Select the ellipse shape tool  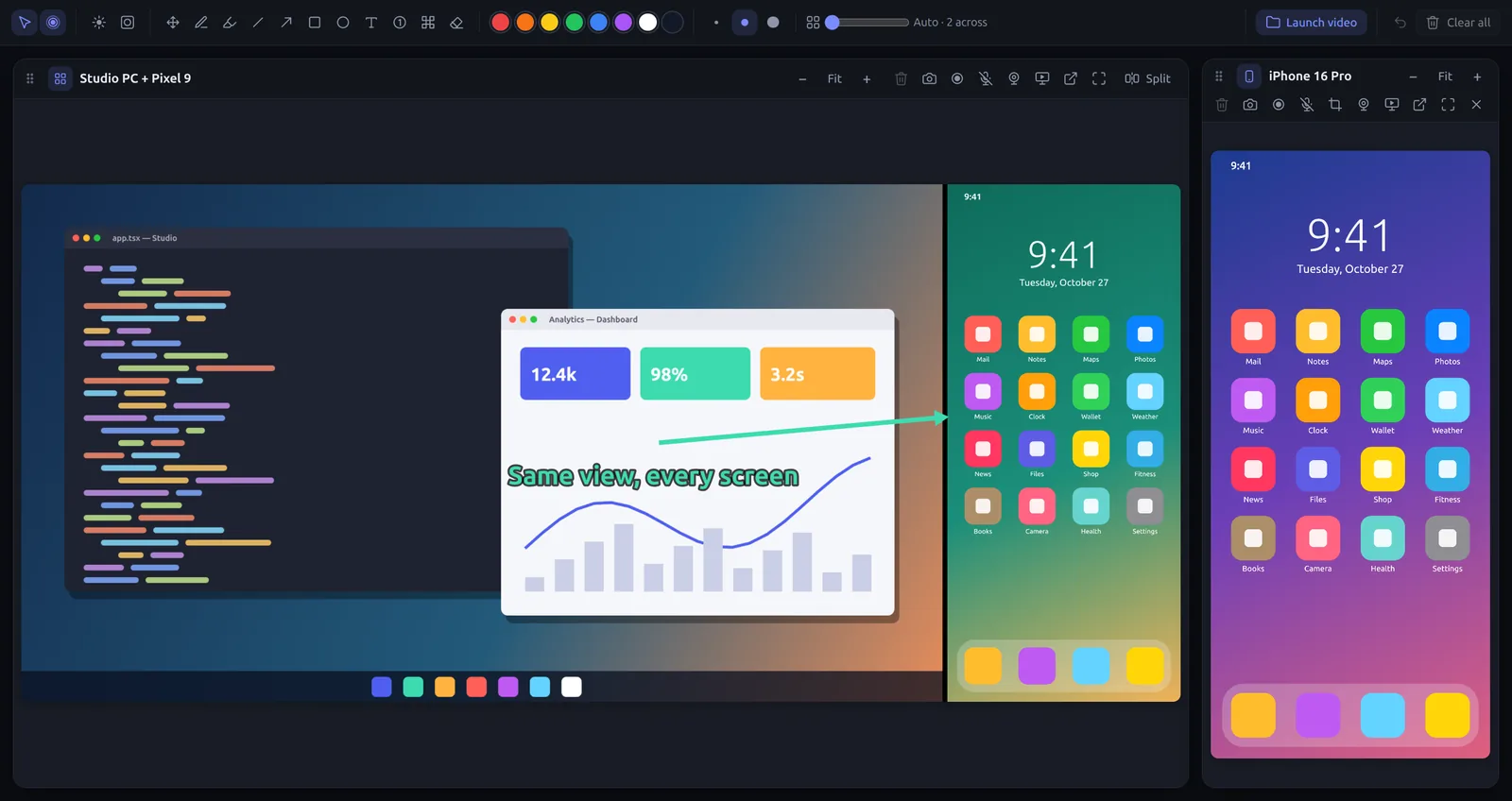point(343,23)
